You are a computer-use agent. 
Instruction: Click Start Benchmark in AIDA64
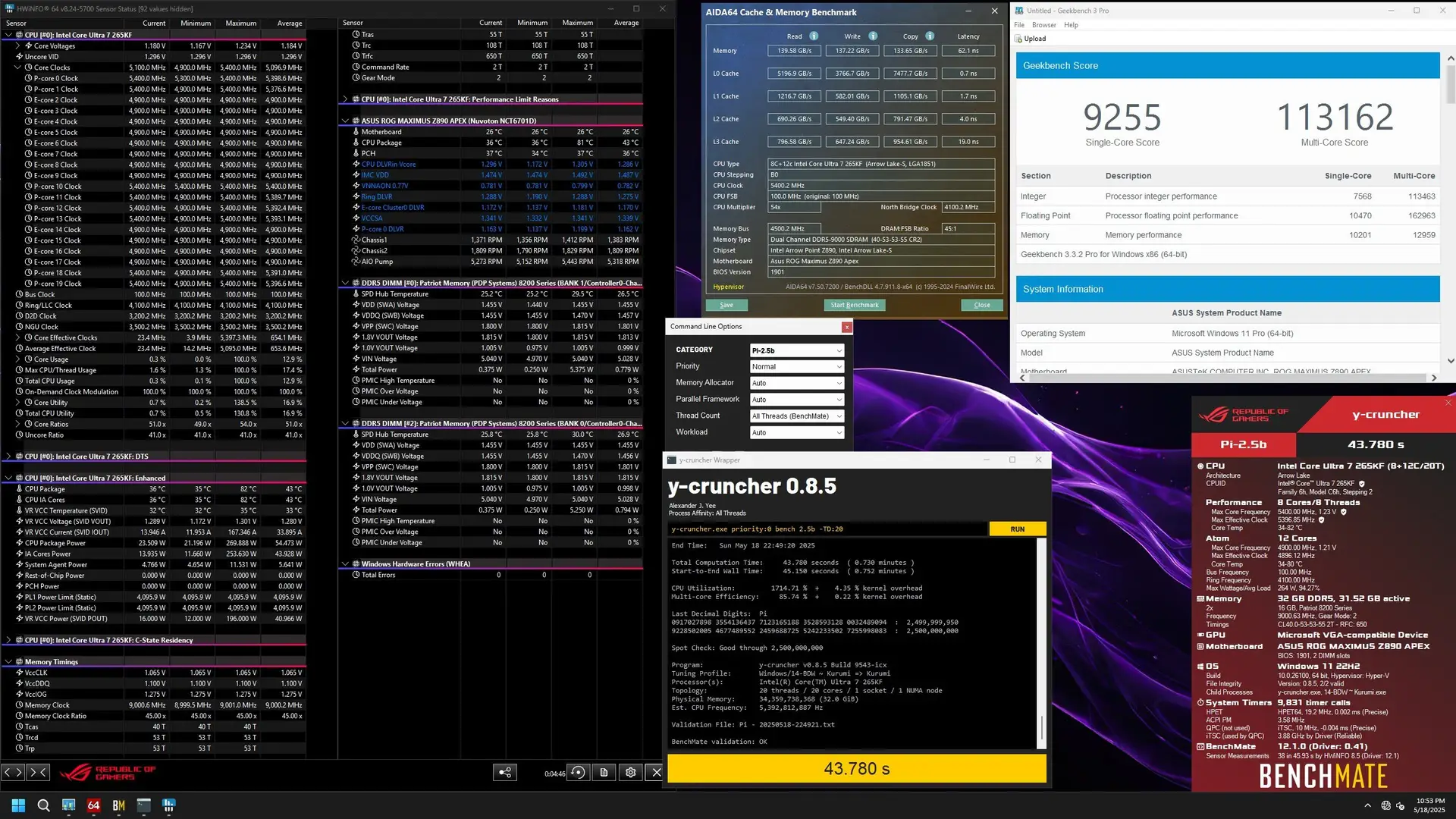click(x=855, y=305)
